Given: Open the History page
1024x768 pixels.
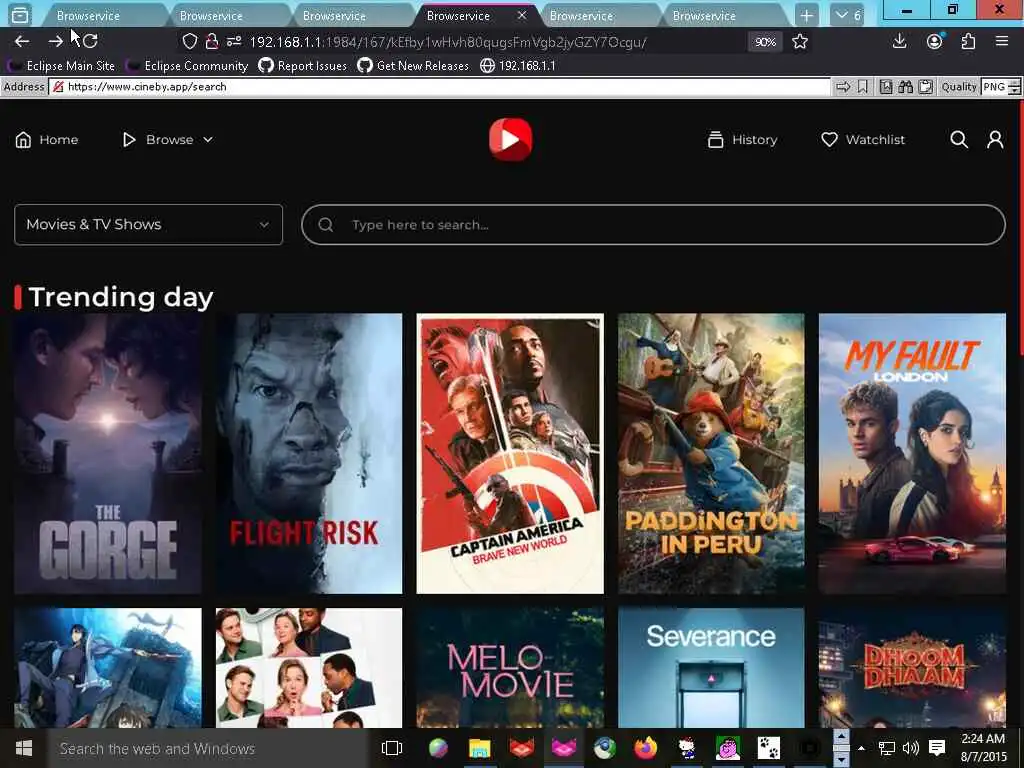Looking at the screenshot, I should (x=743, y=140).
